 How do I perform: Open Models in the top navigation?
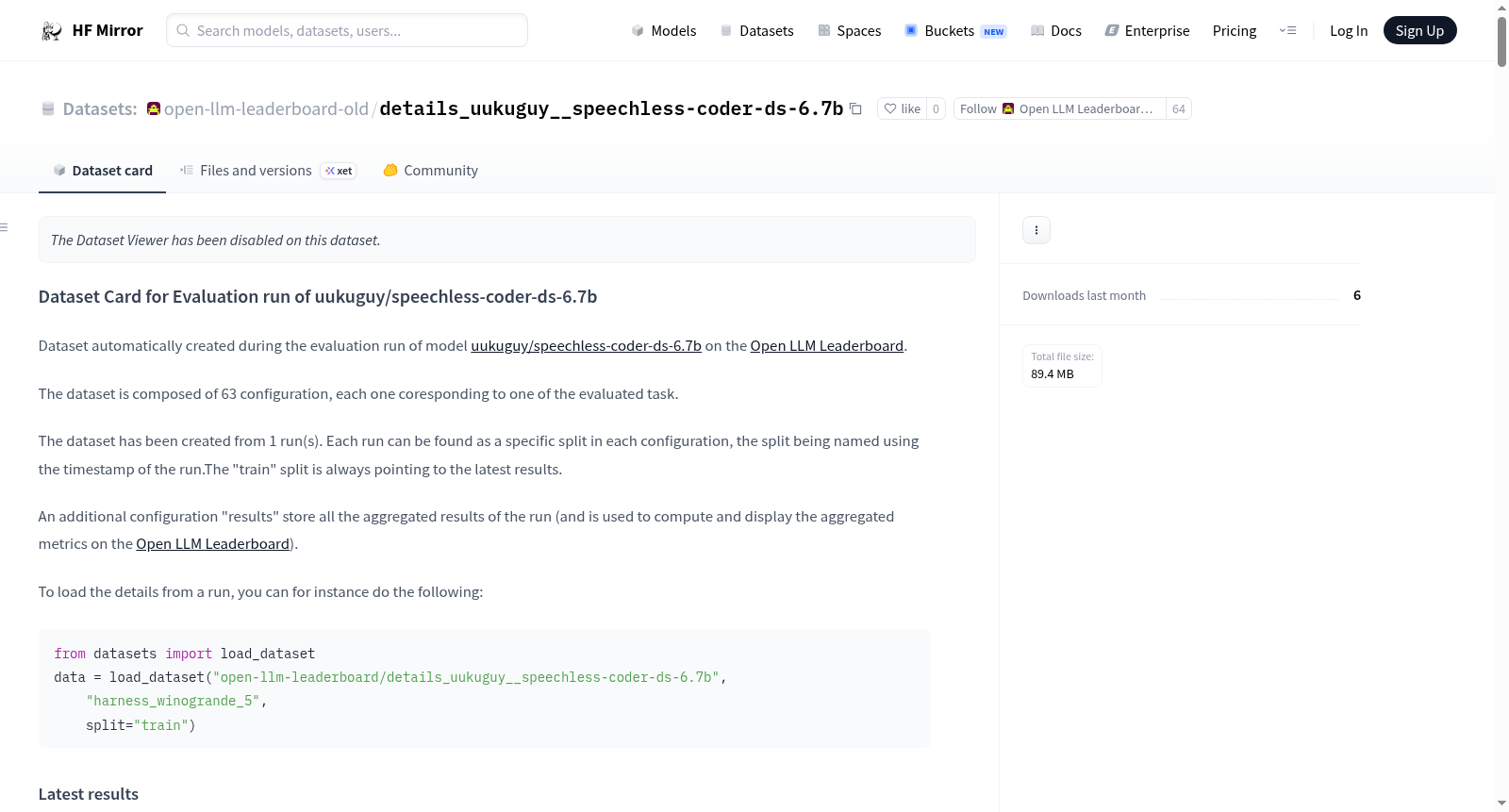click(663, 31)
